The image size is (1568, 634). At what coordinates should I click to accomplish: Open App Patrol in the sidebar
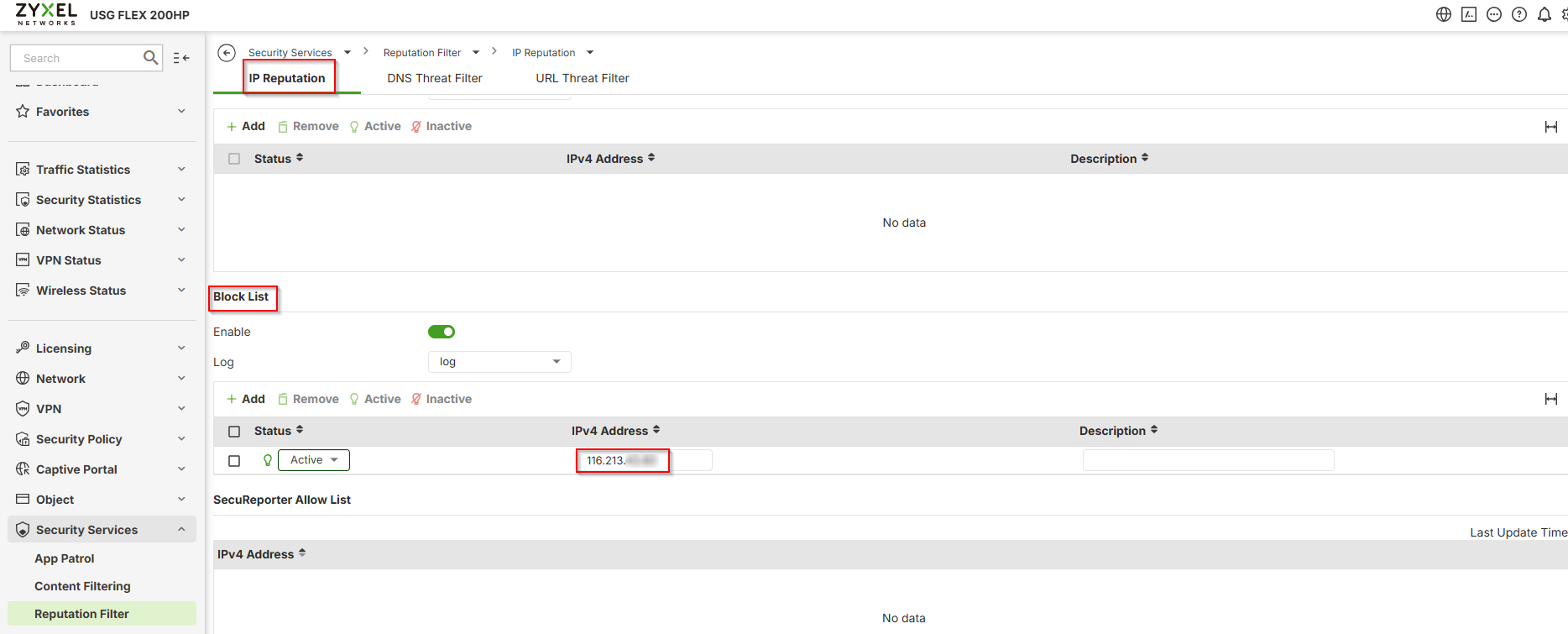point(65,558)
